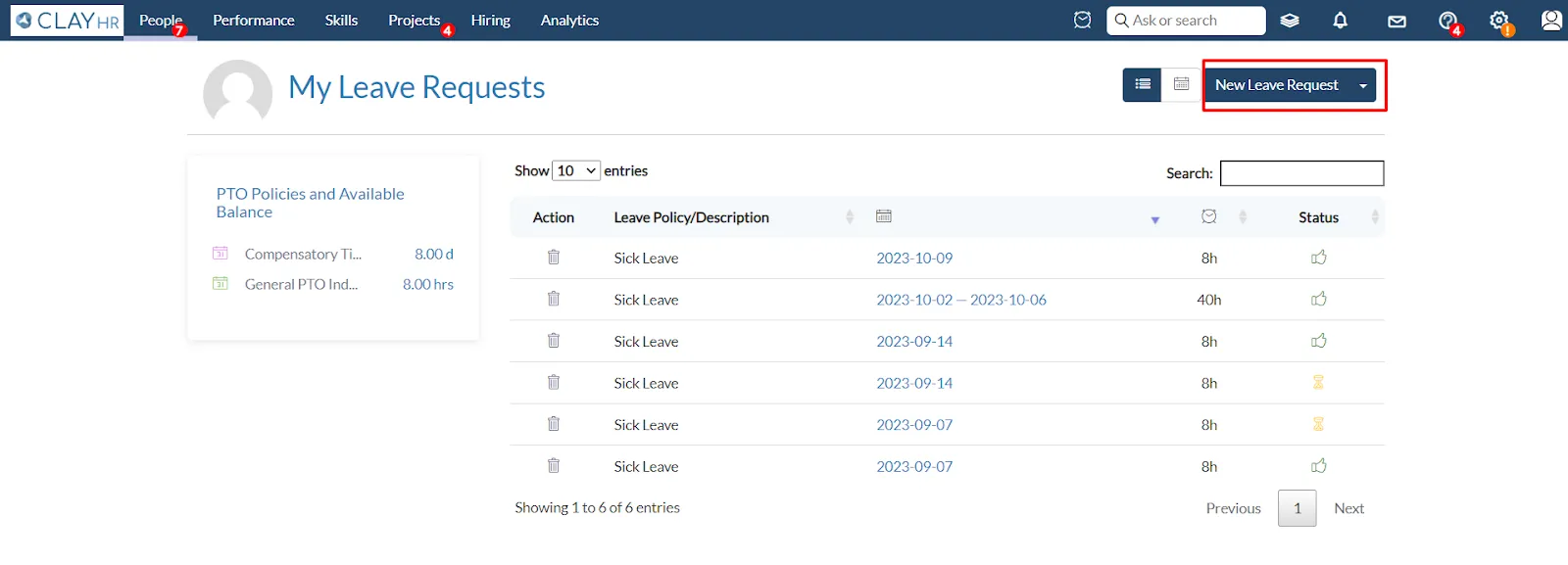Sort the Status column
This screenshot has height=565, width=1568.
click(1375, 217)
